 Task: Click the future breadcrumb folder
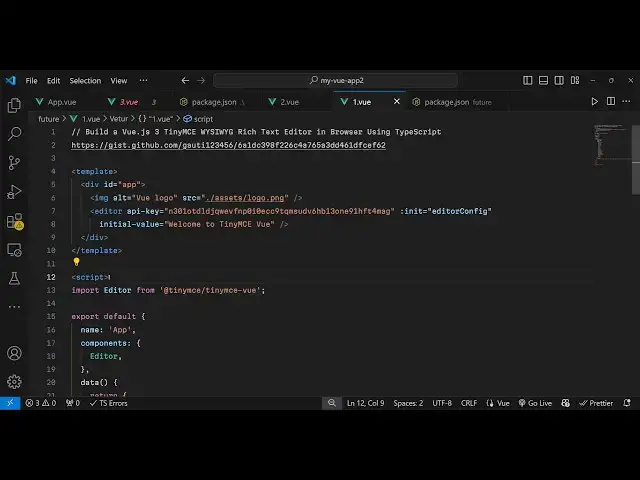(x=49, y=119)
